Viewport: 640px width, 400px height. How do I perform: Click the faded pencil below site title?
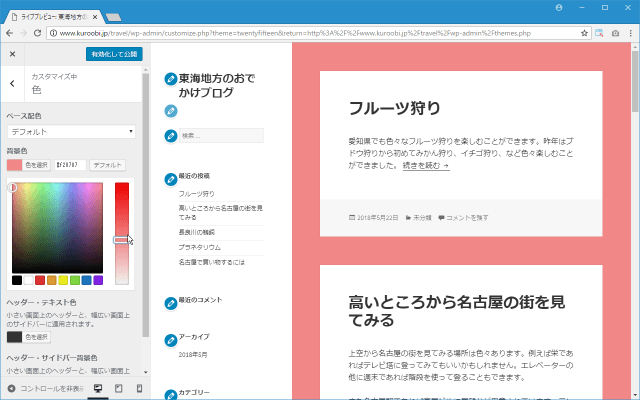pyautogui.click(x=171, y=111)
